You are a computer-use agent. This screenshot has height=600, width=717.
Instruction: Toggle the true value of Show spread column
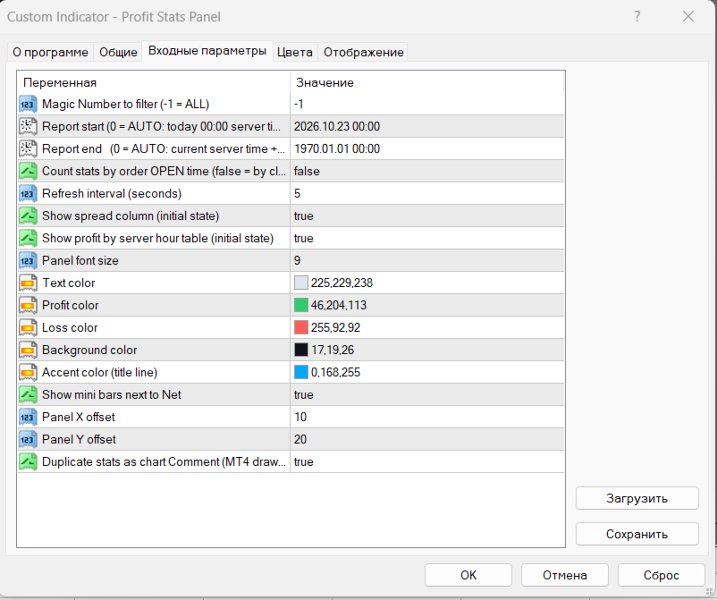[304, 216]
